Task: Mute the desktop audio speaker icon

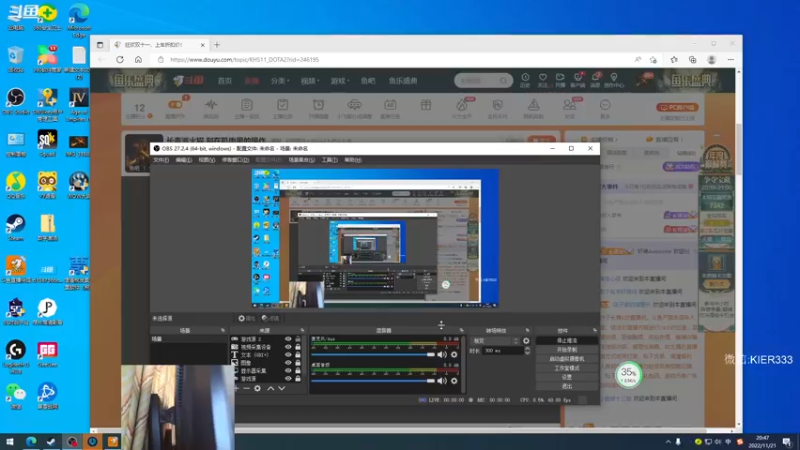Action: click(442, 381)
